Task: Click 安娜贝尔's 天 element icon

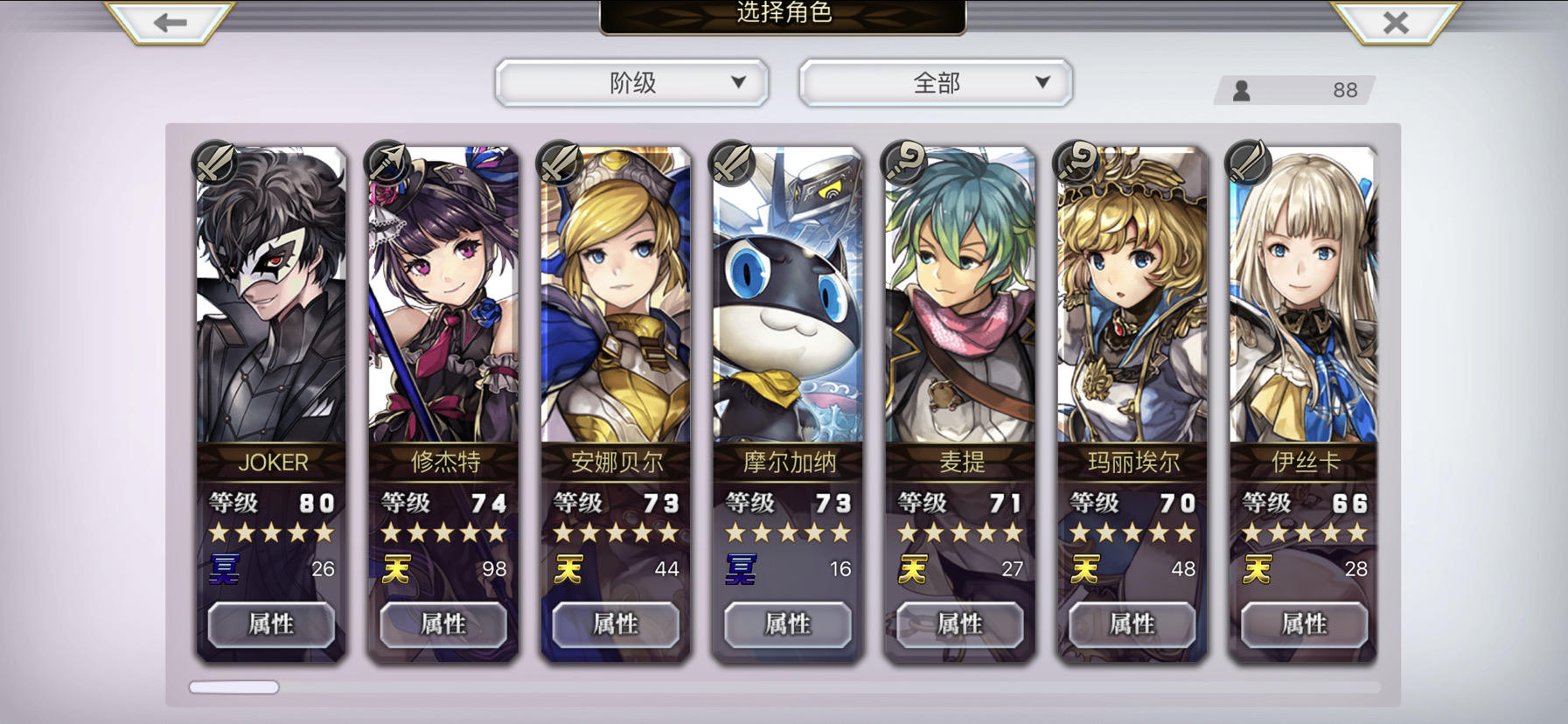Action: click(x=568, y=569)
